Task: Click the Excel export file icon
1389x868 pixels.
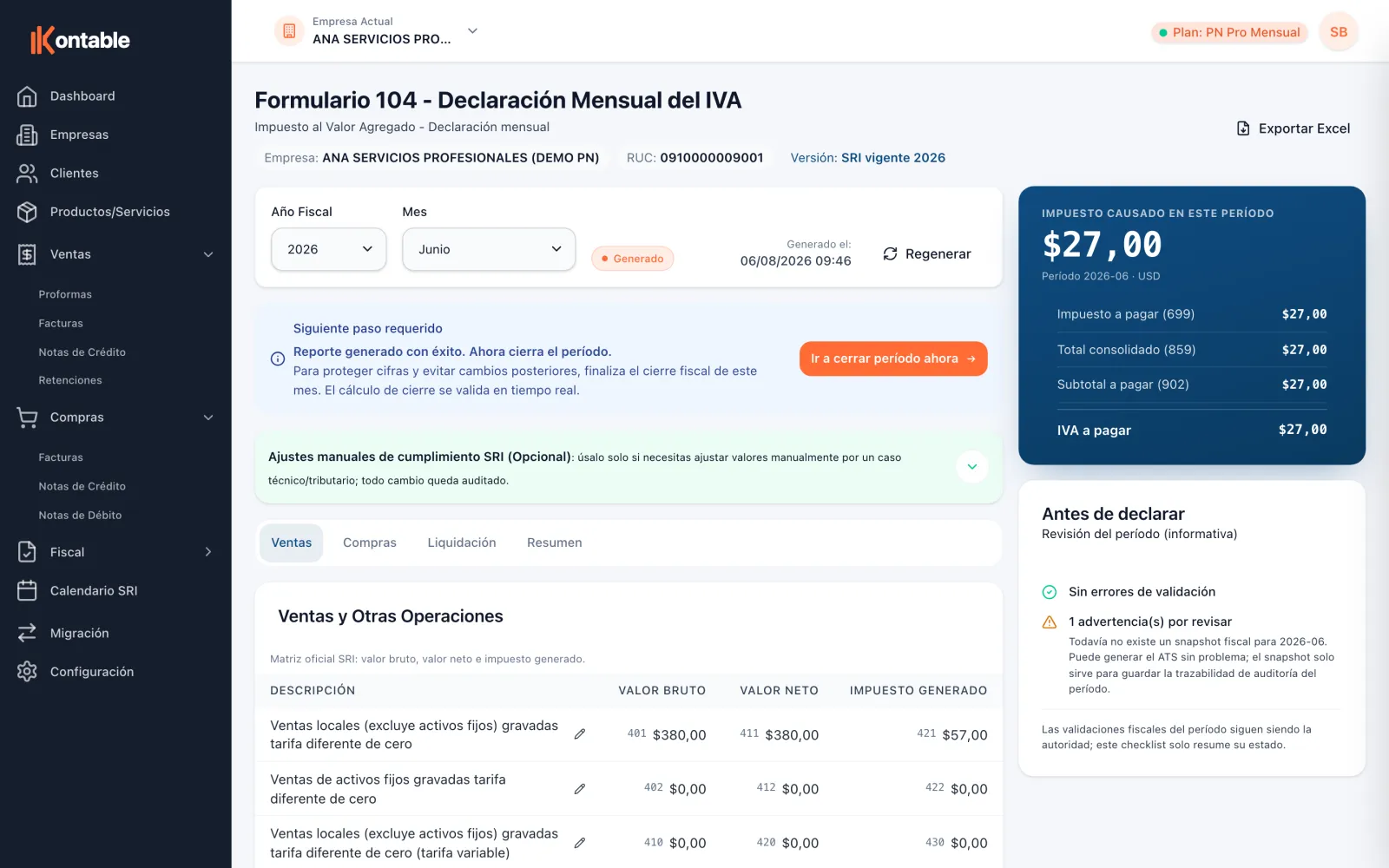Action: click(1243, 128)
